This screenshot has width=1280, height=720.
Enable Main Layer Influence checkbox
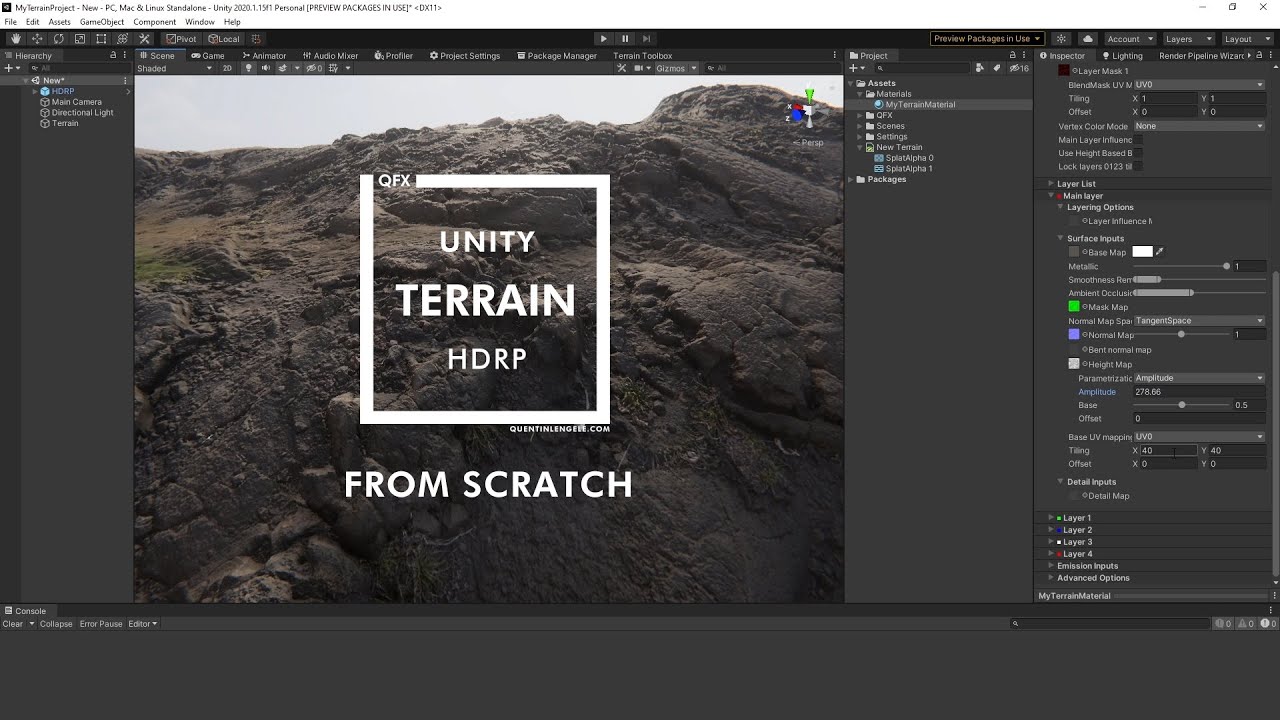point(1137,140)
